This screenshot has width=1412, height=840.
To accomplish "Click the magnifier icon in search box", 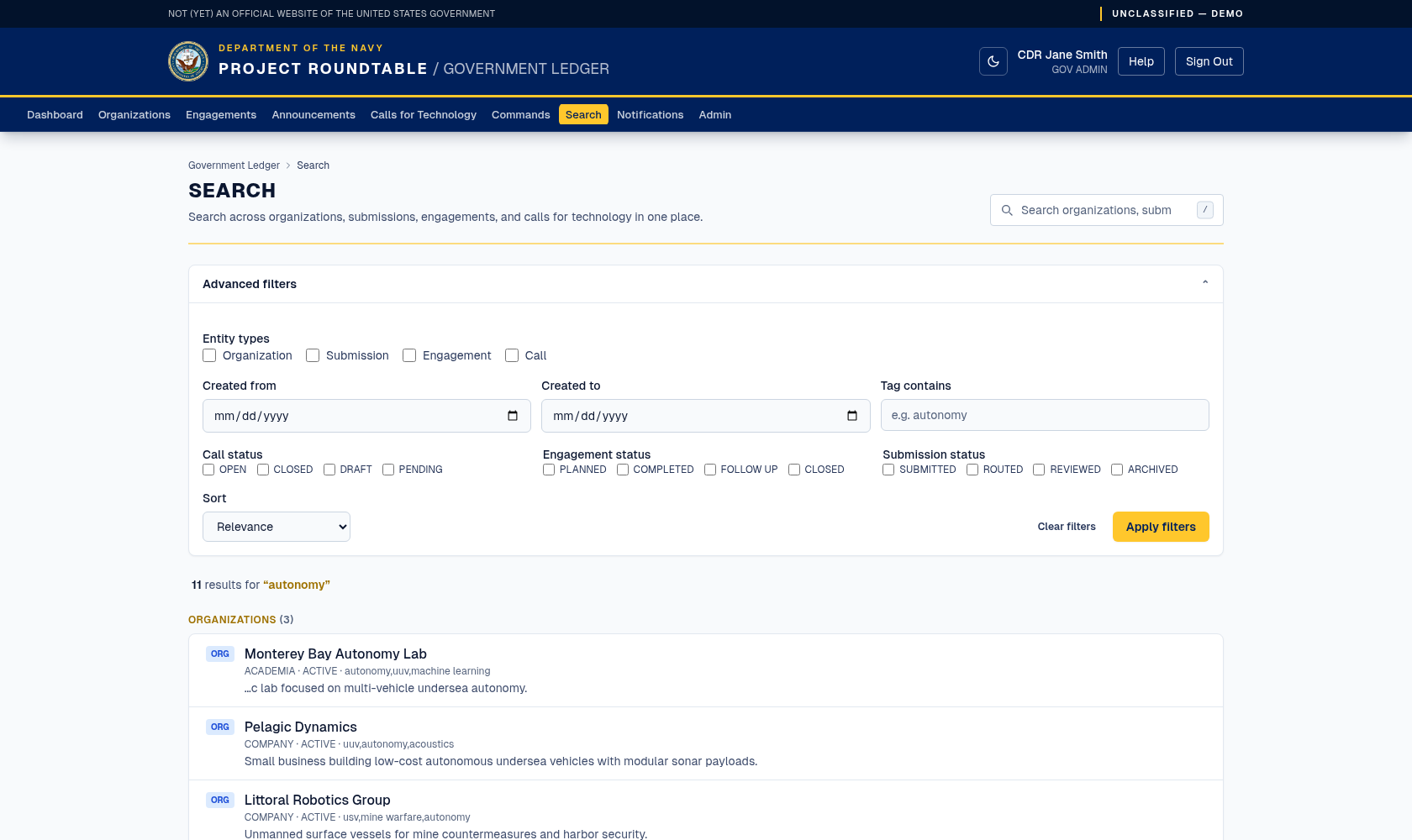I will (x=1007, y=210).
